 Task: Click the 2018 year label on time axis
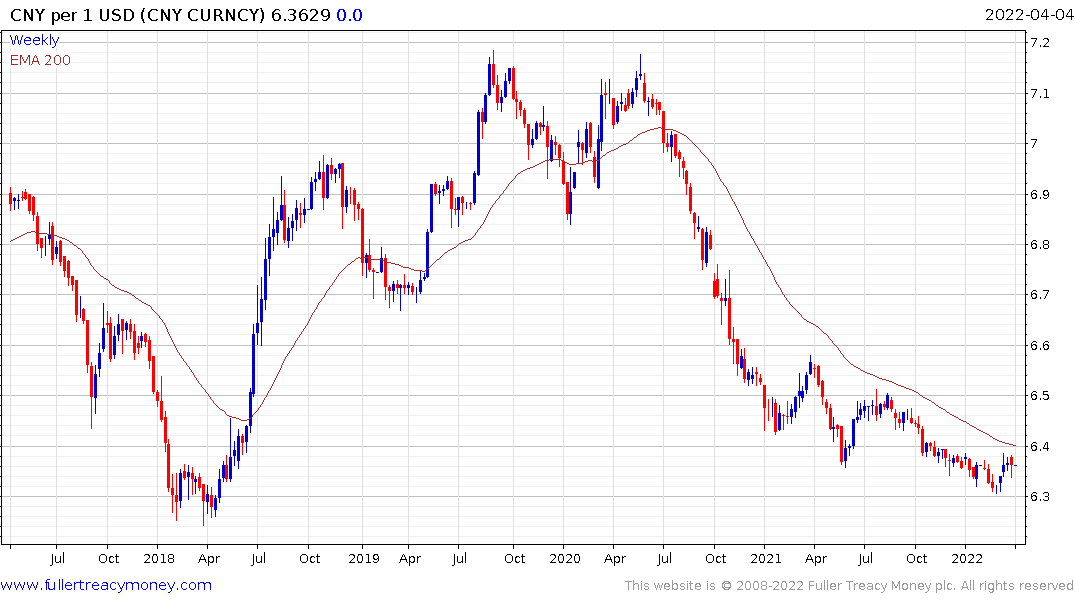[x=159, y=558]
